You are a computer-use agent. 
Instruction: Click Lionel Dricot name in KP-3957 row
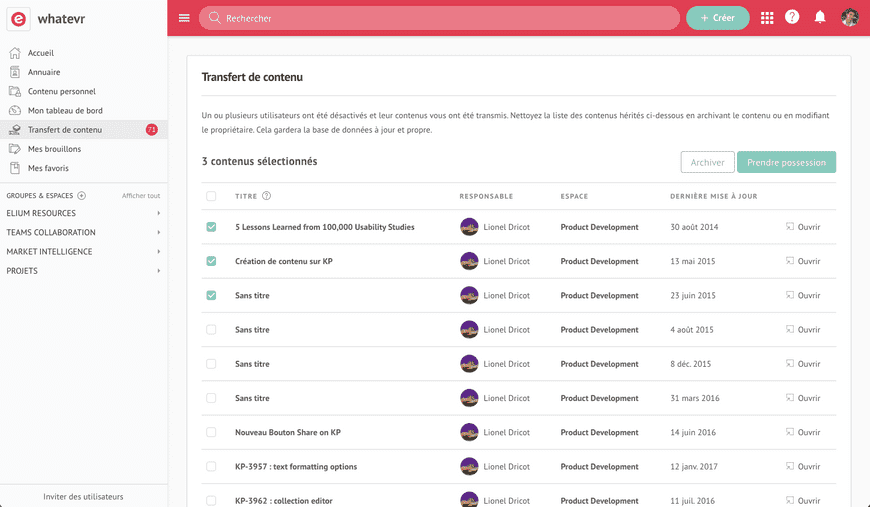tap(507, 467)
